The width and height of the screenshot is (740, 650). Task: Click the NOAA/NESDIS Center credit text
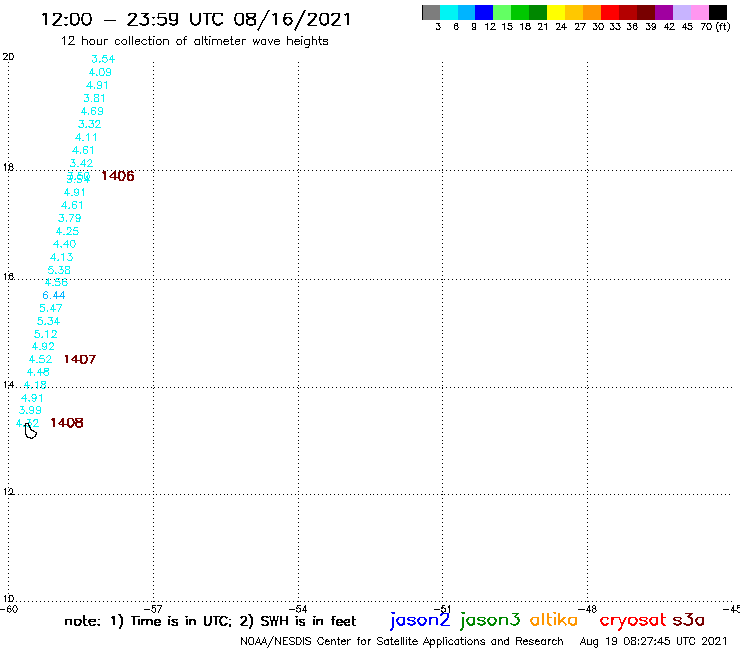click(402, 642)
